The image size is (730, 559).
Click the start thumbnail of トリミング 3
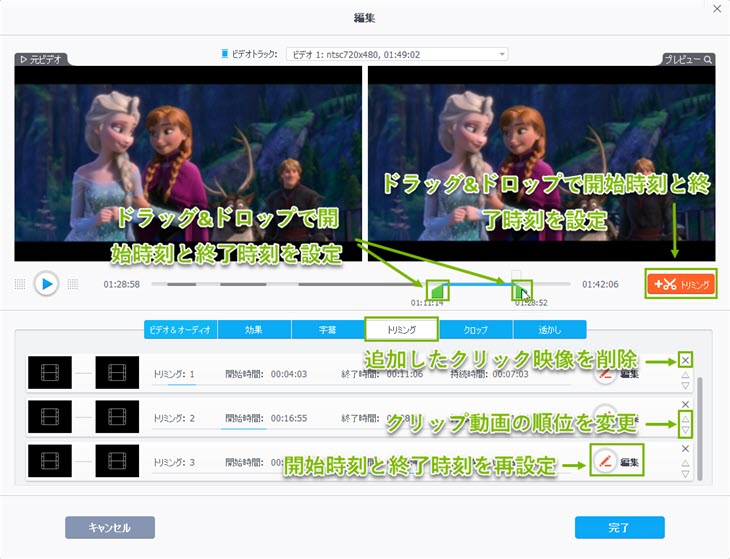pyautogui.click(x=50, y=461)
